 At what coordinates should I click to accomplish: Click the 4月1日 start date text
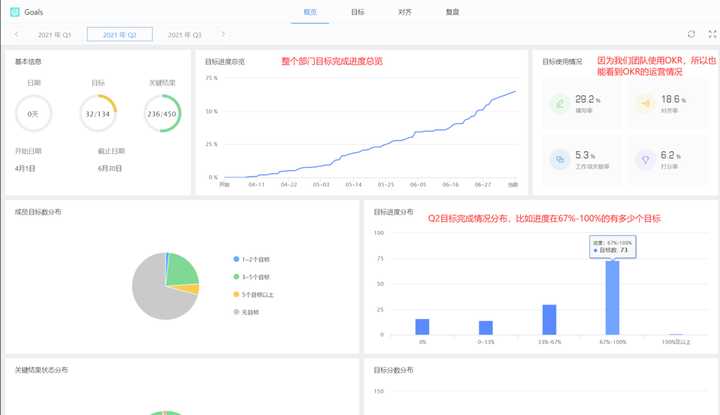click(x=25, y=168)
